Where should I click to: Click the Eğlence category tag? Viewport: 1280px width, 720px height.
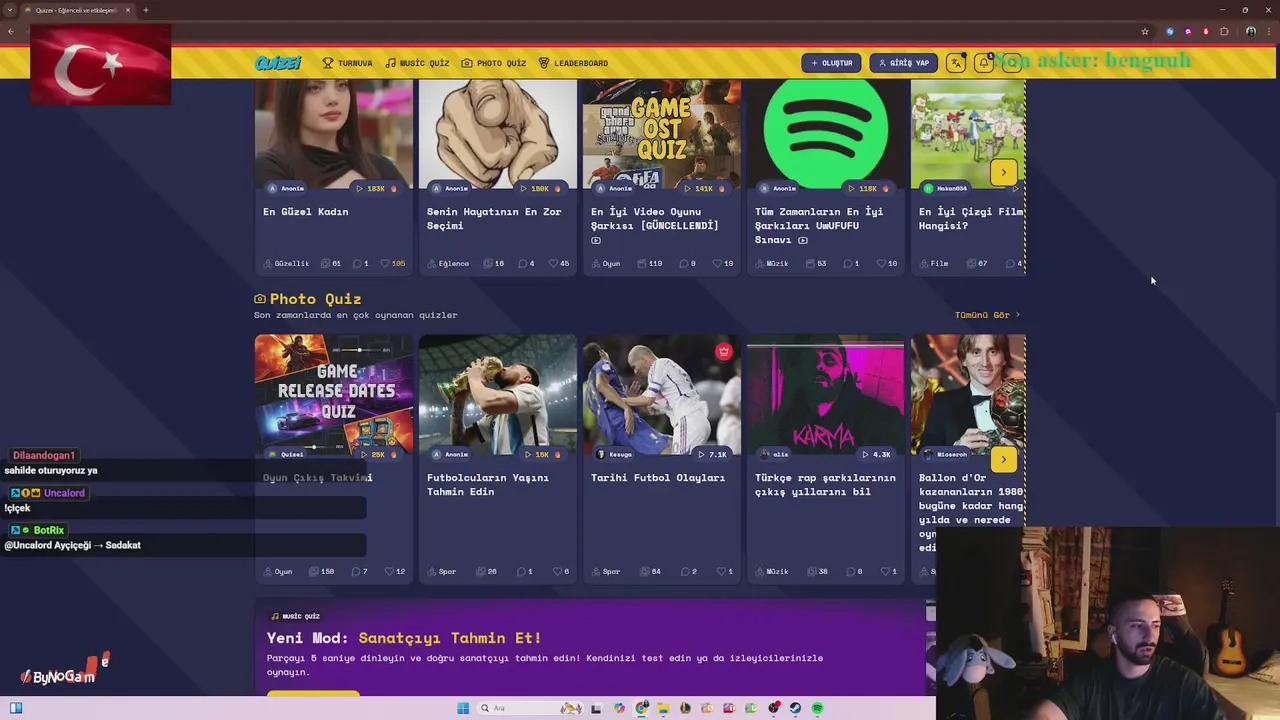(x=448, y=264)
